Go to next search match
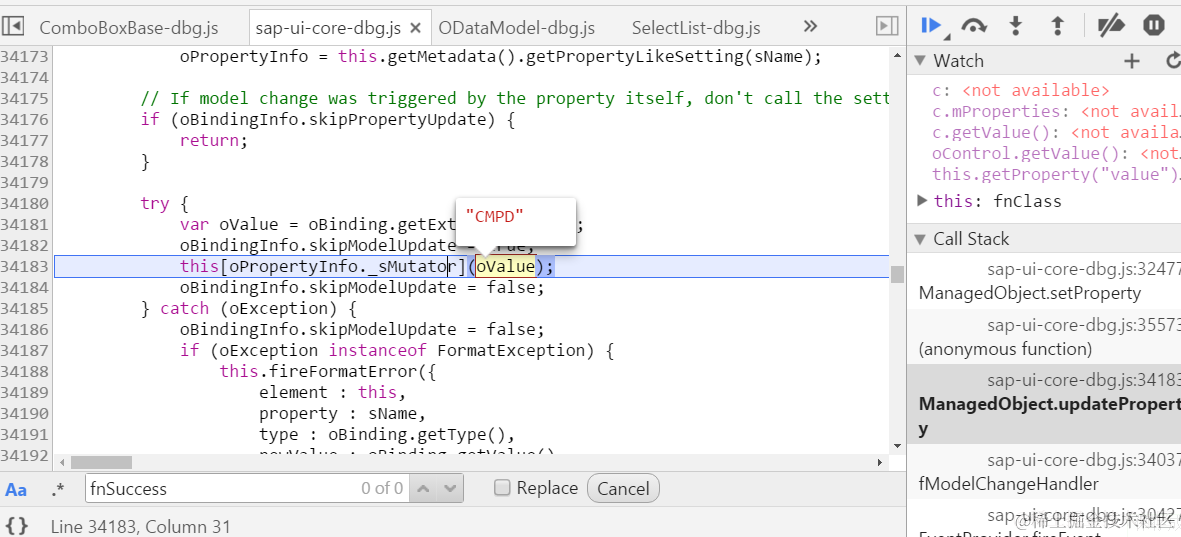1181x537 pixels. pyautogui.click(x=450, y=489)
